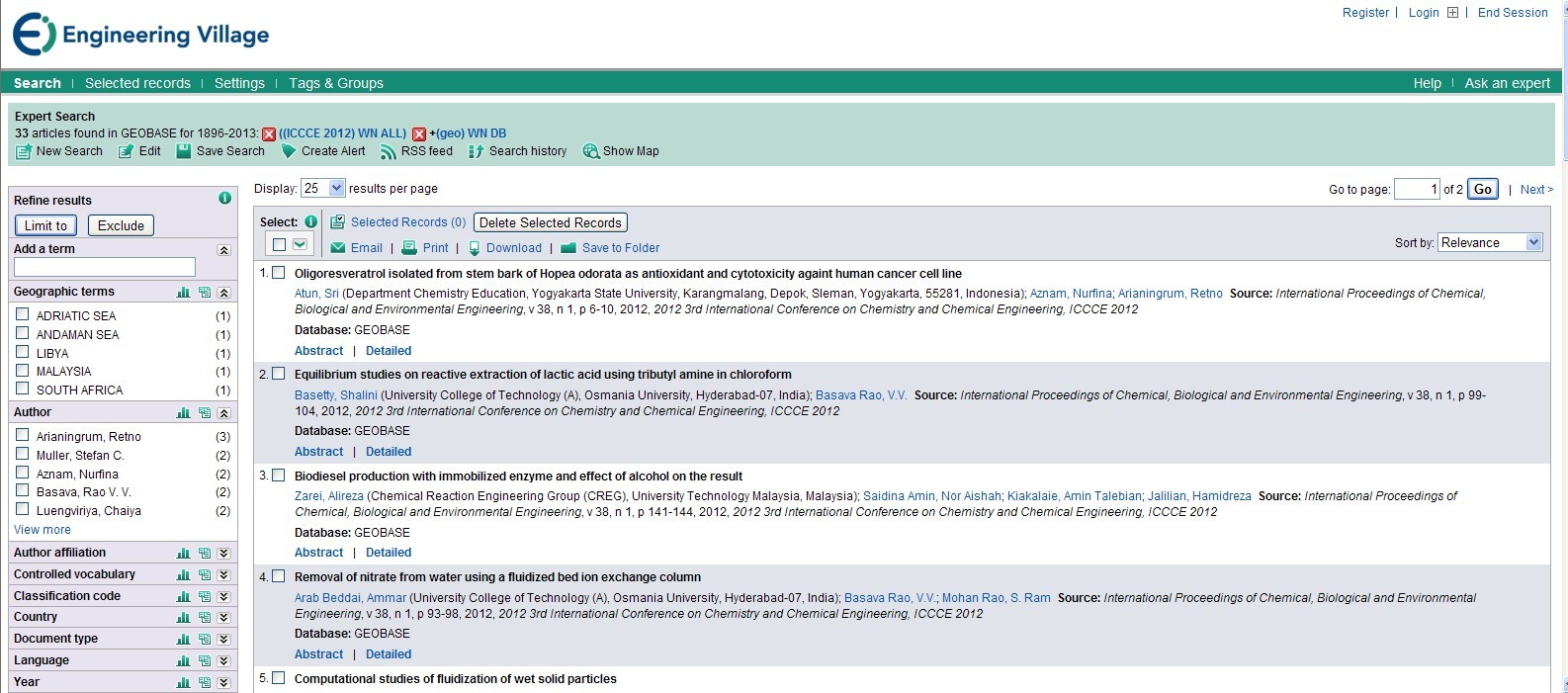Open bar chart for Controlled vocabulary
This screenshot has height=693, width=1568.
[x=183, y=575]
